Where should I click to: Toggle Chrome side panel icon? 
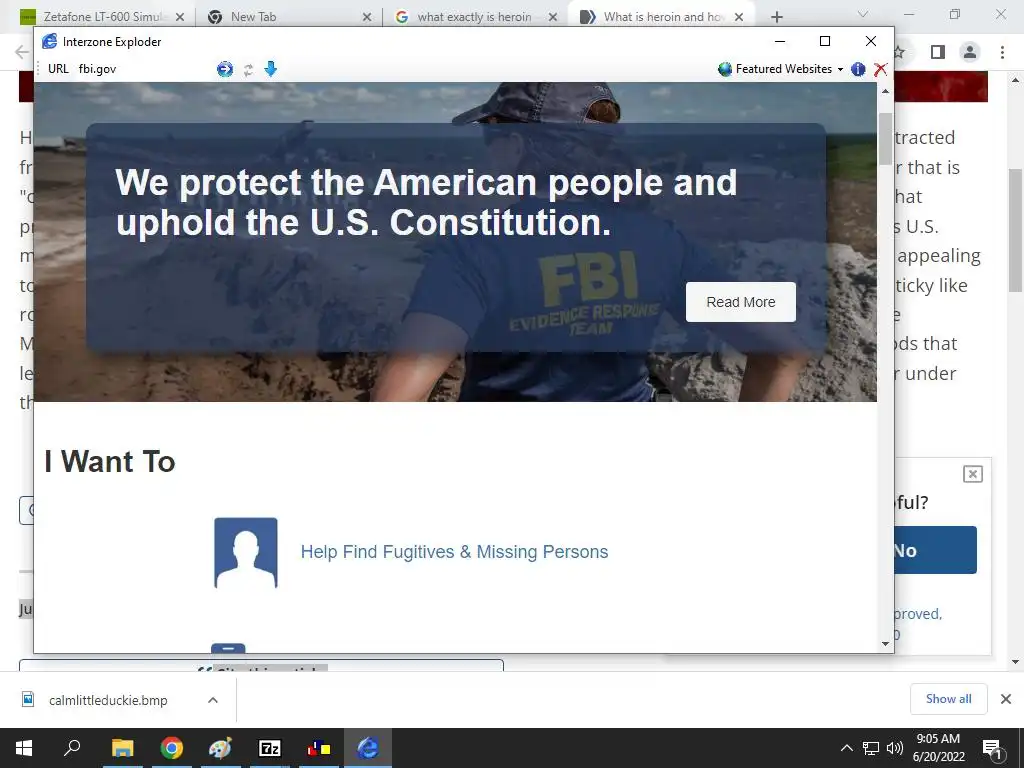[x=938, y=52]
